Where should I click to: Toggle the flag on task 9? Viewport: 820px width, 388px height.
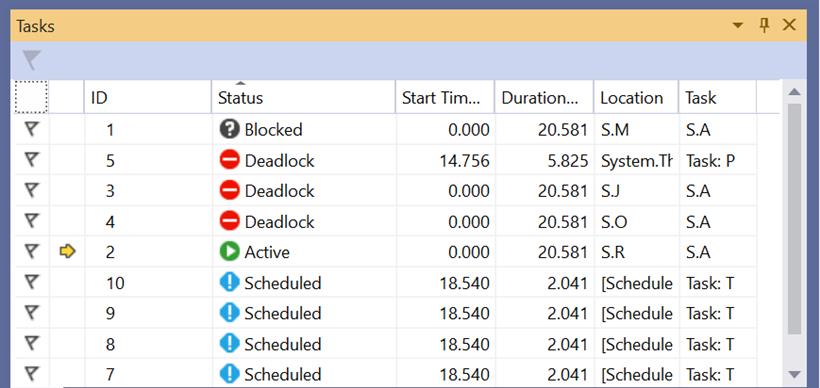tap(32, 313)
